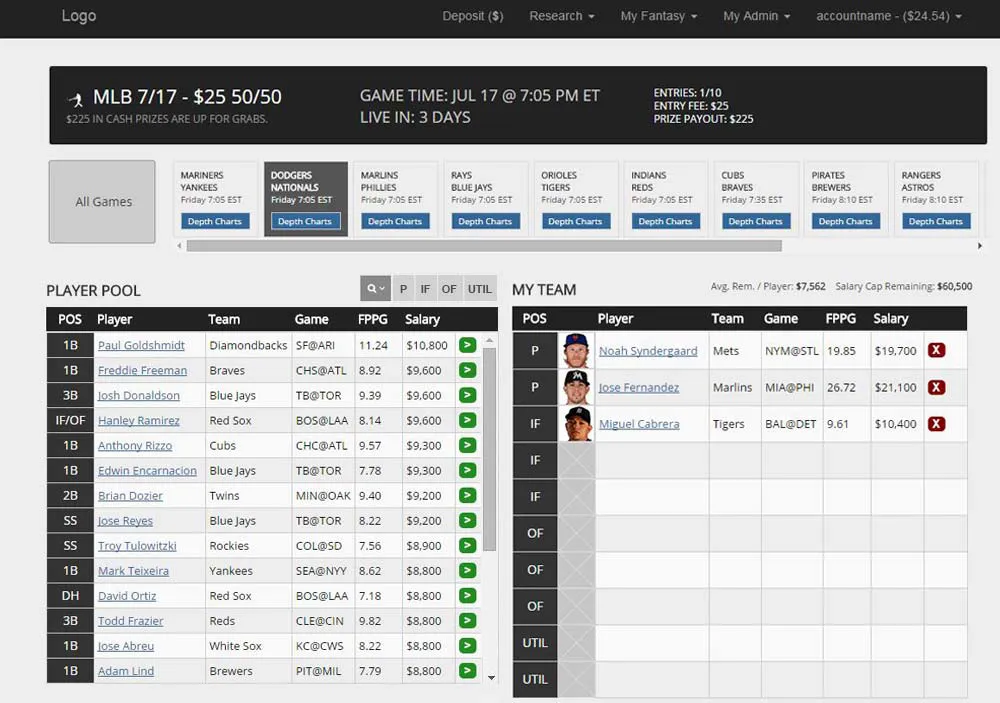Remove Miguel Cabrera using red X
Image resolution: width=1000 pixels, height=703 pixels.
tap(936, 424)
